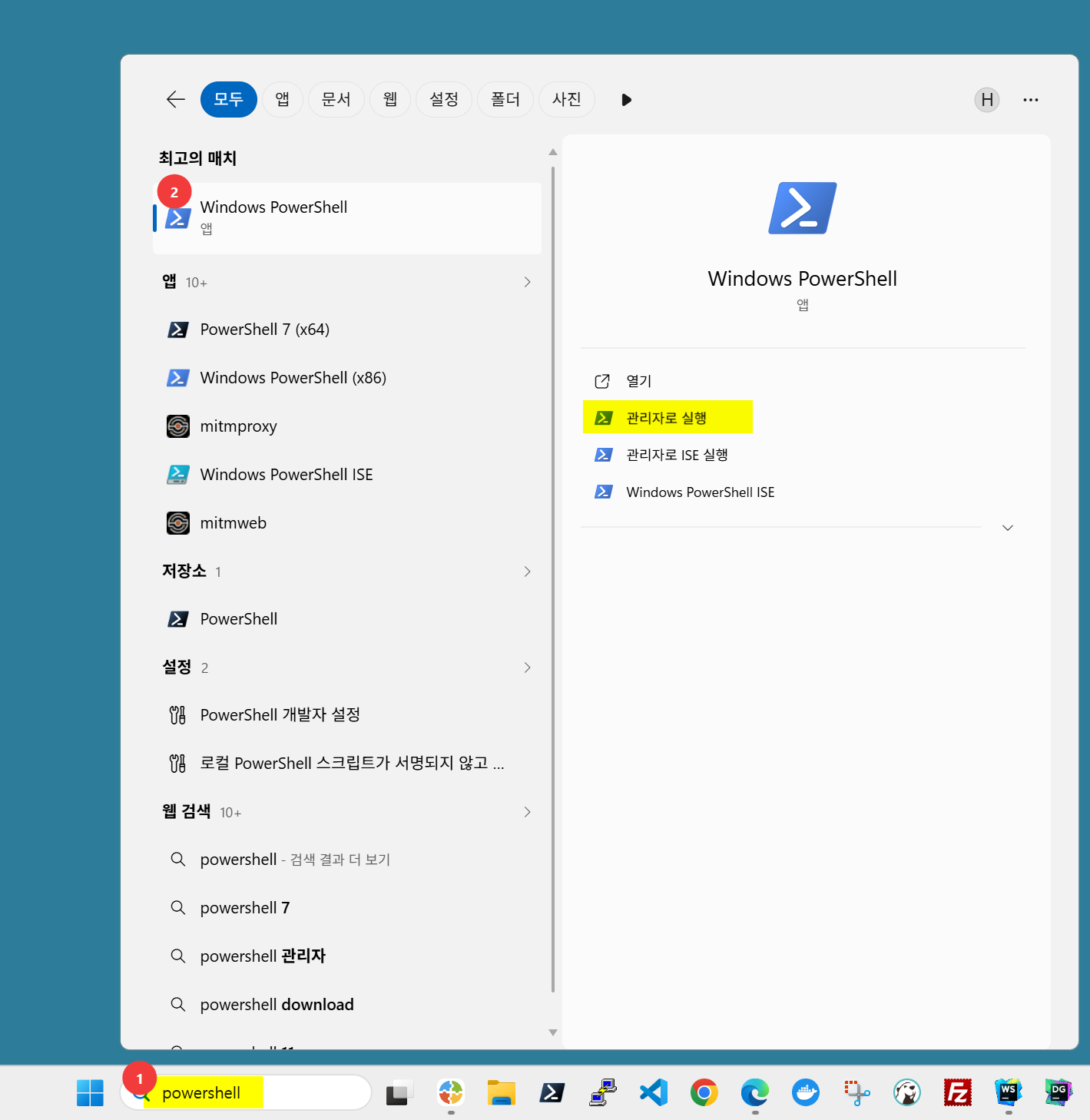Open DataGrip from the taskbar
Viewport: 1090px width, 1120px height.
(x=1059, y=1092)
